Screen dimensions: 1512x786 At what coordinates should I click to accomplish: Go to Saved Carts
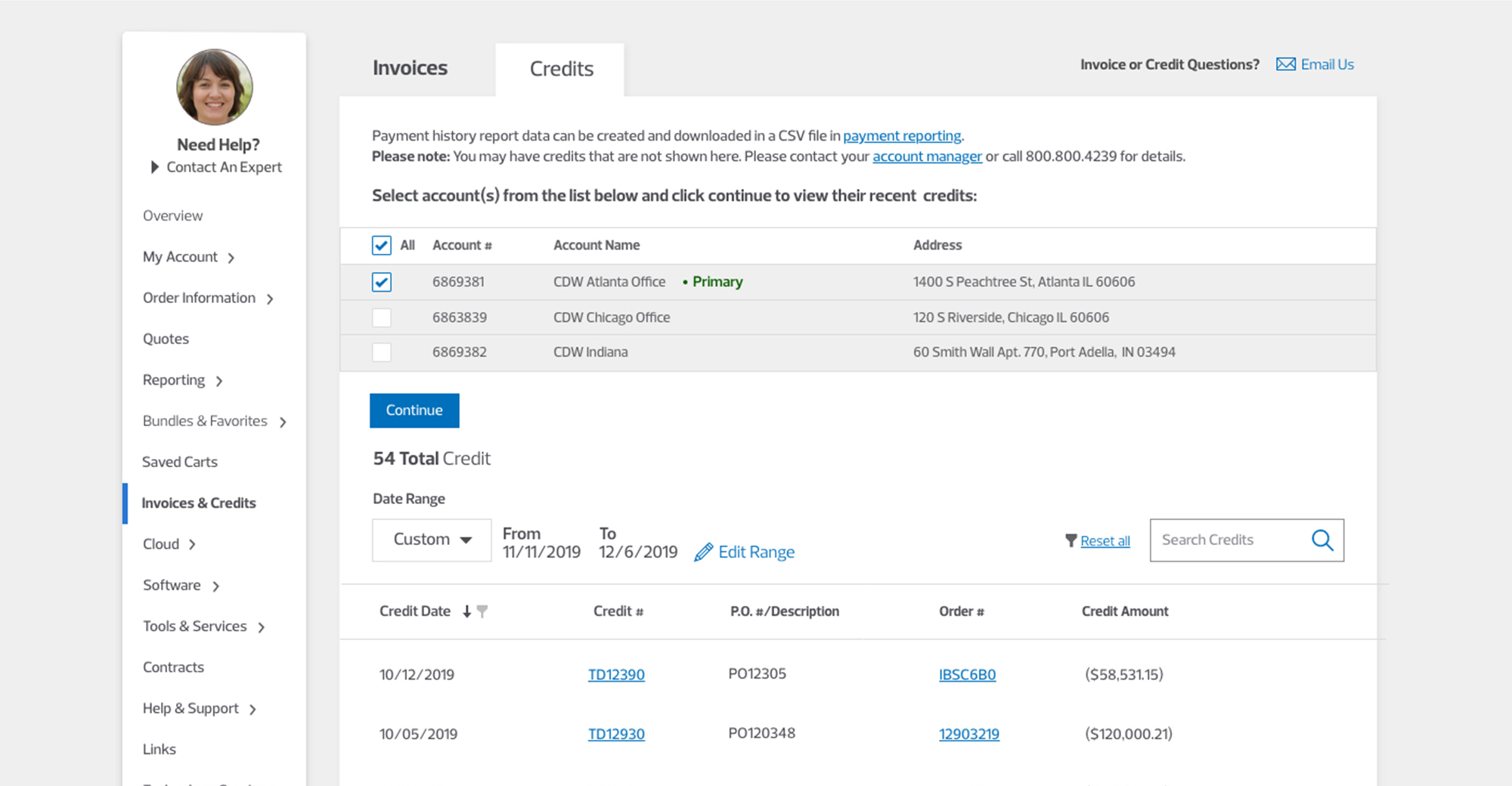pyautogui.click(x=180, y=462)
